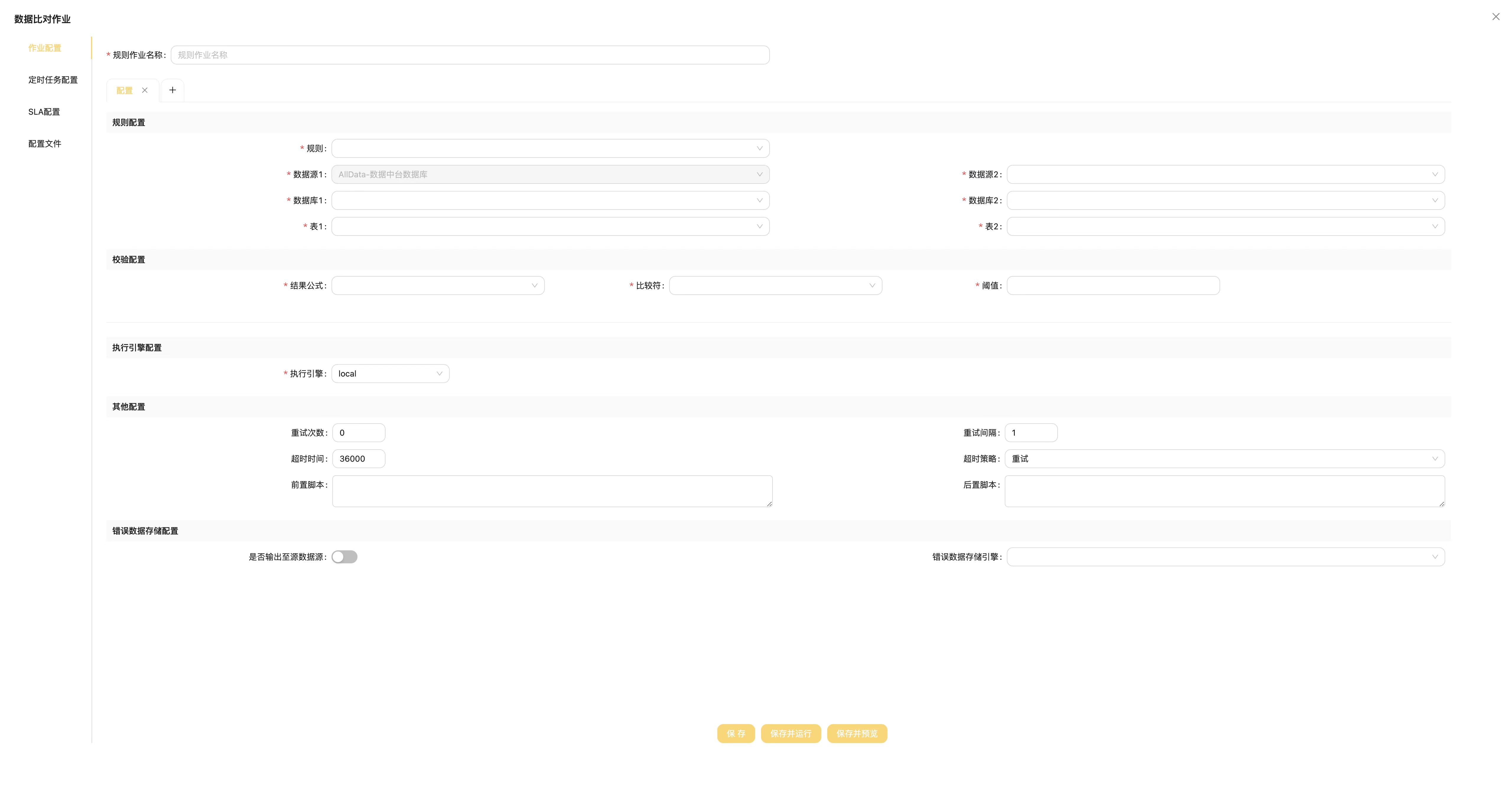The width and height of the screenshot is (1512, 785).
Task: Click the 保存 button
Action: pyautogui.click(x=736, y=734)
